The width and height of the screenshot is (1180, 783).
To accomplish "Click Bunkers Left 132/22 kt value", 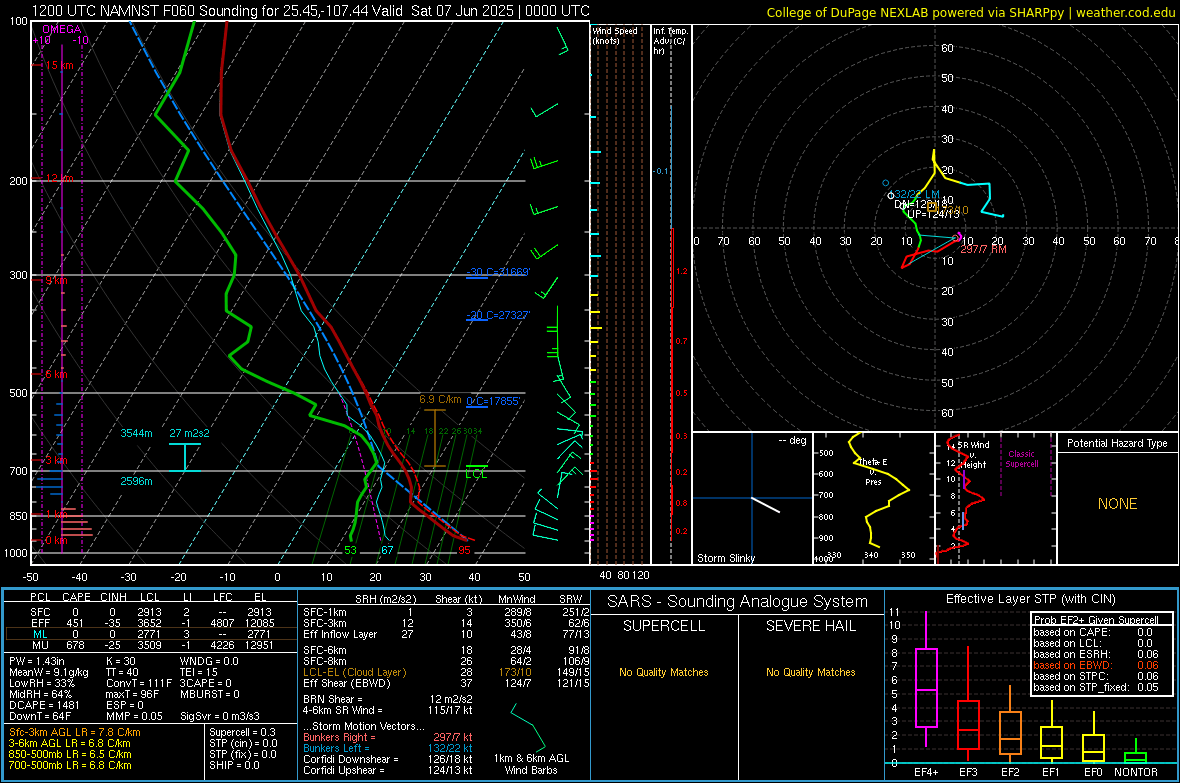I will 449,748.
